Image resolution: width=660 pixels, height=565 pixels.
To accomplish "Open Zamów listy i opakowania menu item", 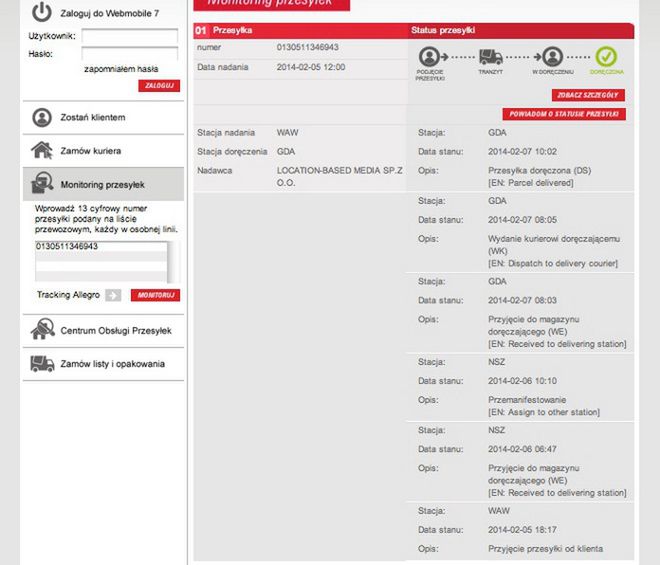I will [104, 364].
